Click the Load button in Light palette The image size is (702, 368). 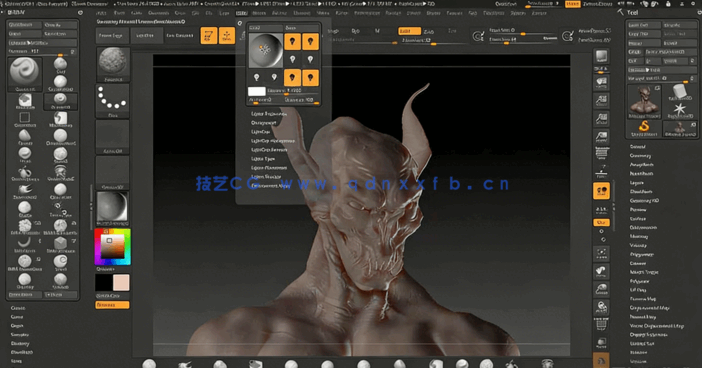tap(265, 28)
